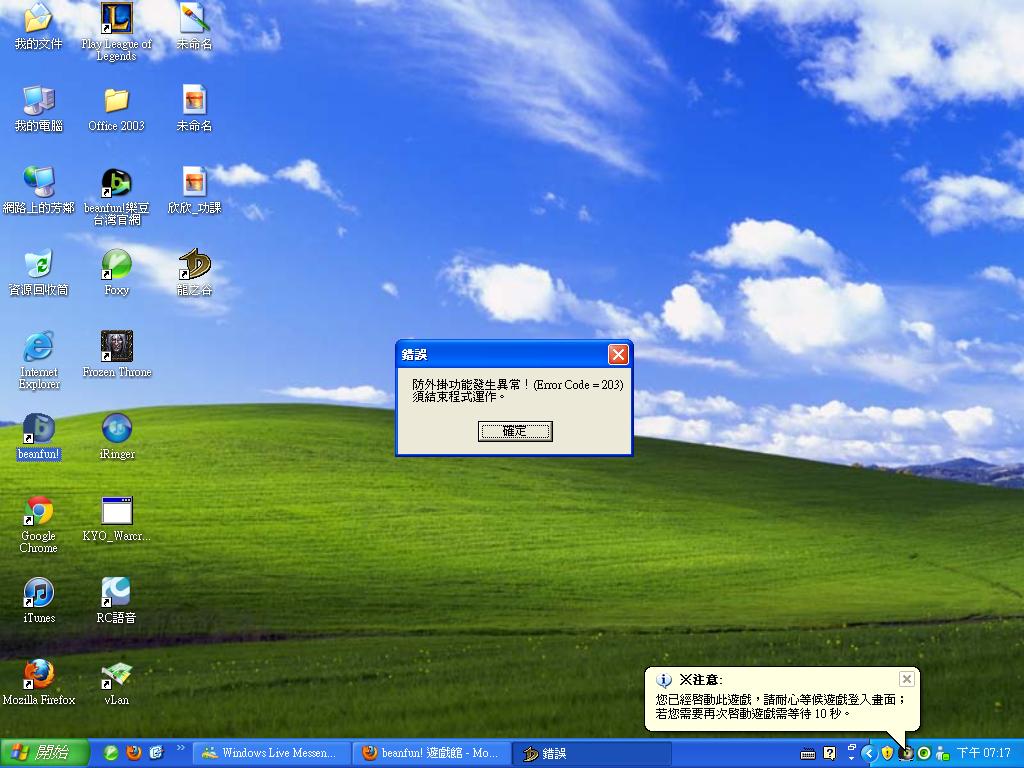Open the Office 2003 folder
The height and width of the screenshot is (768, 1024).
[116, 108]
